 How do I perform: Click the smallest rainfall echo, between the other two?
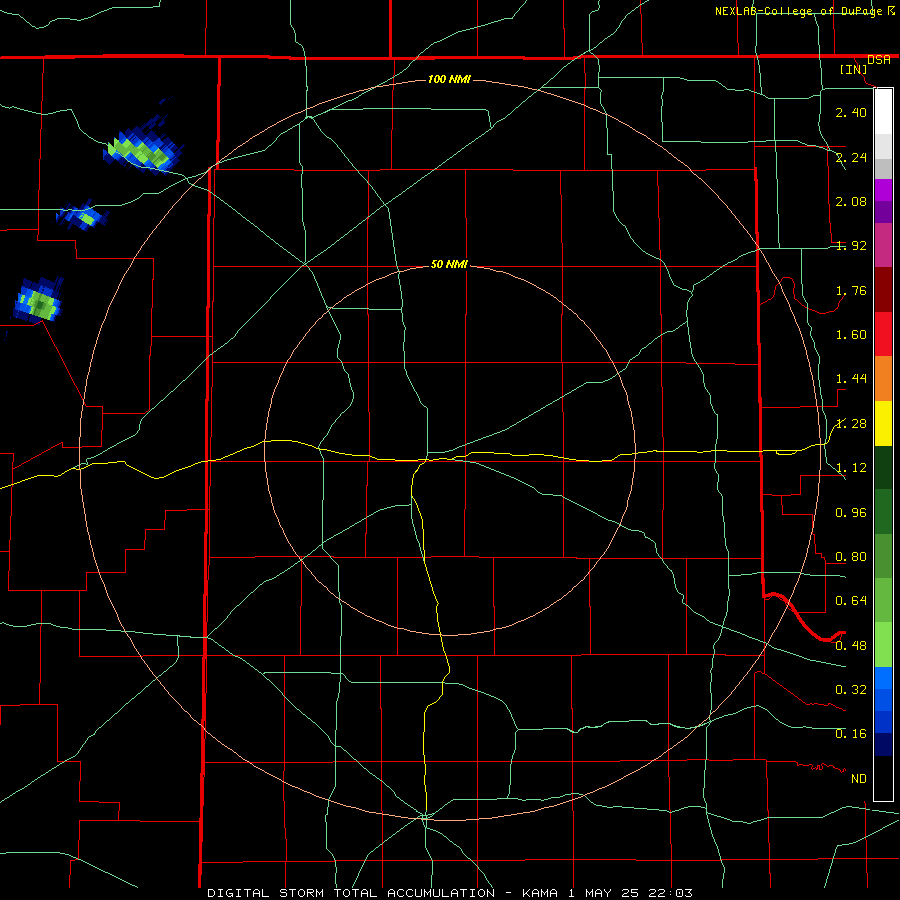83,215
